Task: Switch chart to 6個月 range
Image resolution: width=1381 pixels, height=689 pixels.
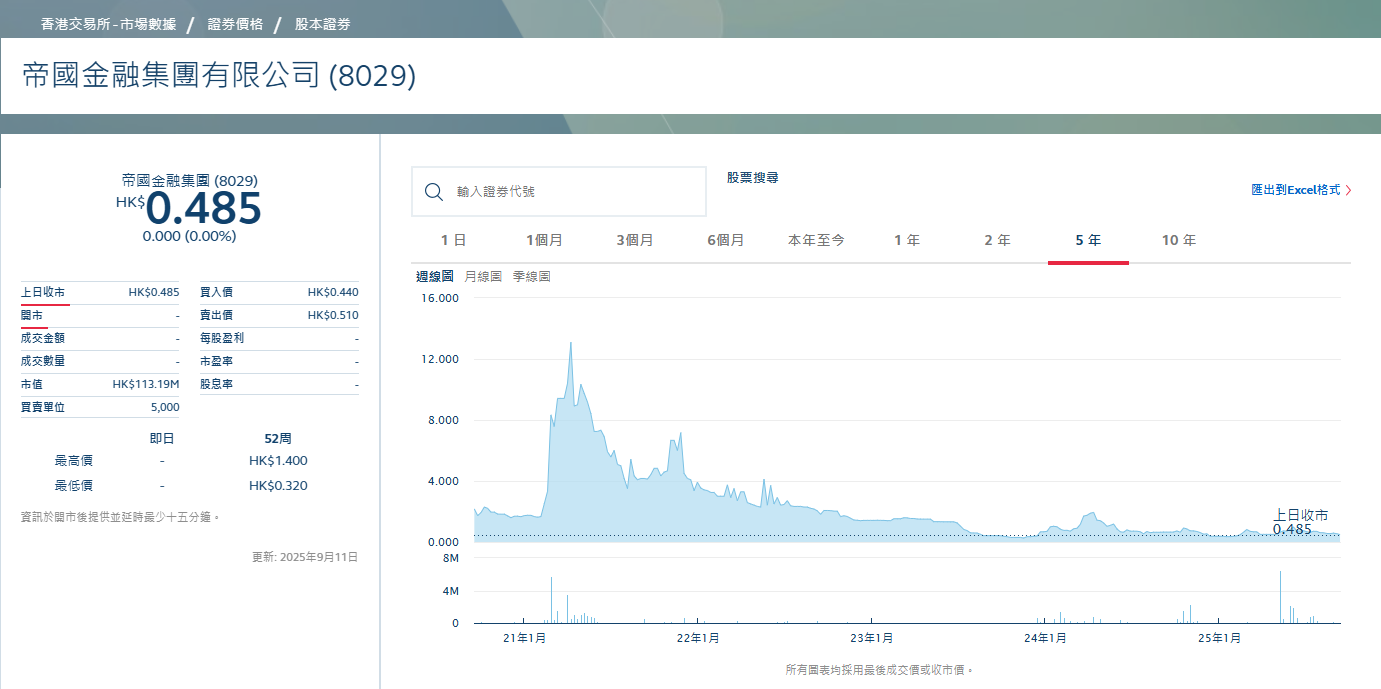Action: tap(725, 240)
